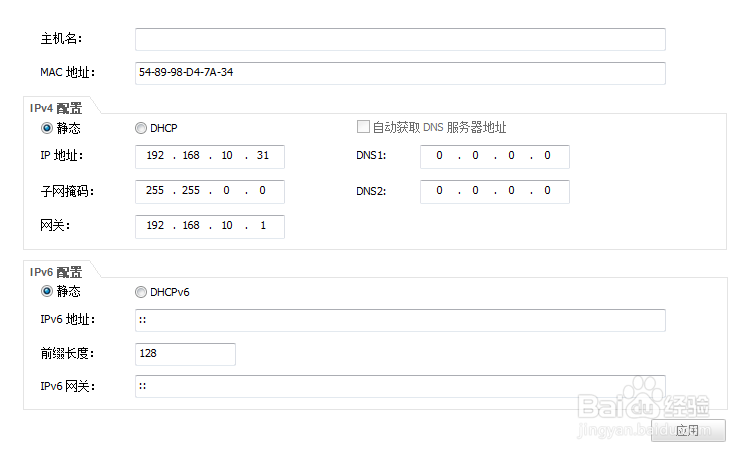Select the IPv6 静态 radio button
Screen dimensions: 753x456
46,292
